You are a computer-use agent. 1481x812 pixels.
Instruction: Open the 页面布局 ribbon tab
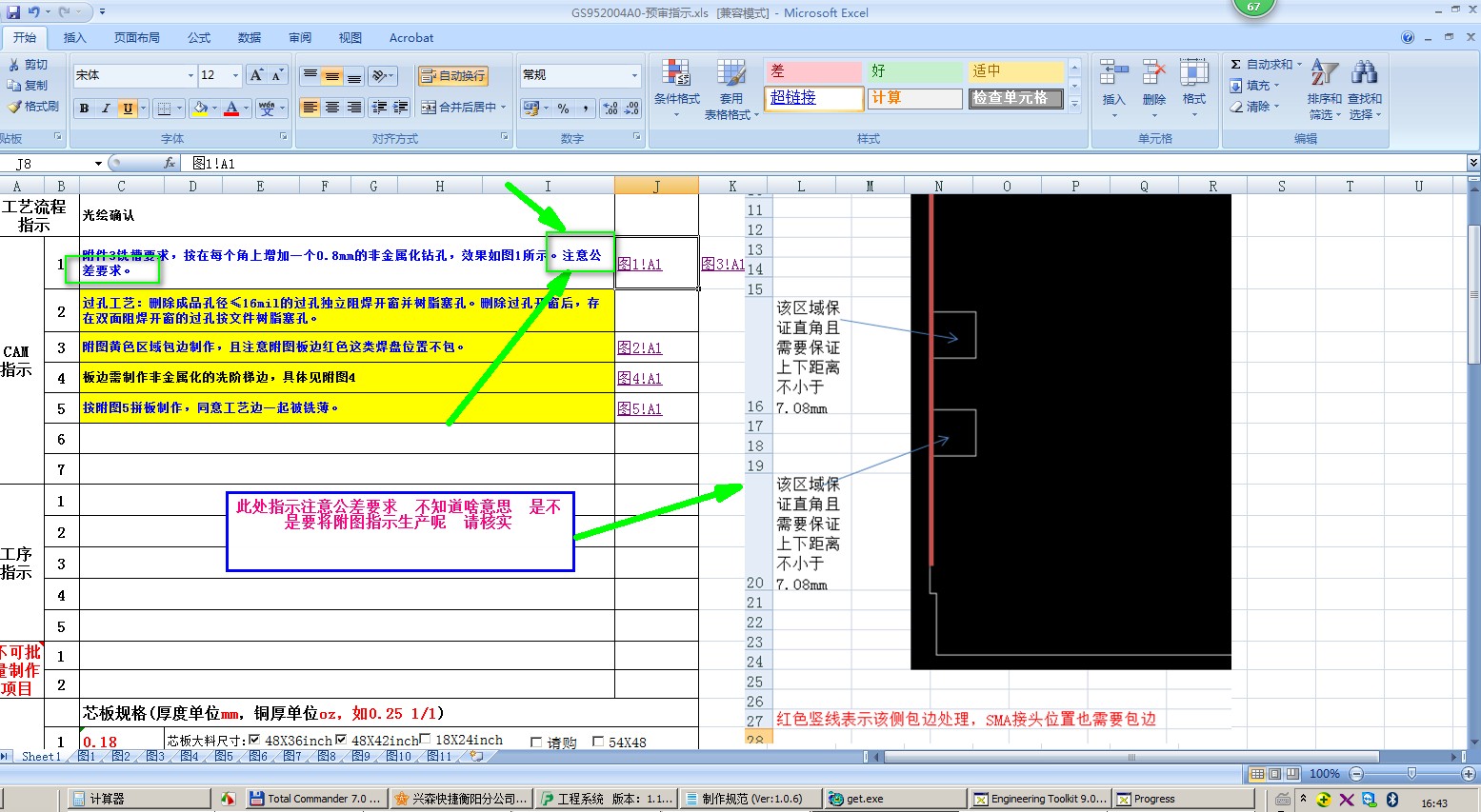click(x=137, y=38)
